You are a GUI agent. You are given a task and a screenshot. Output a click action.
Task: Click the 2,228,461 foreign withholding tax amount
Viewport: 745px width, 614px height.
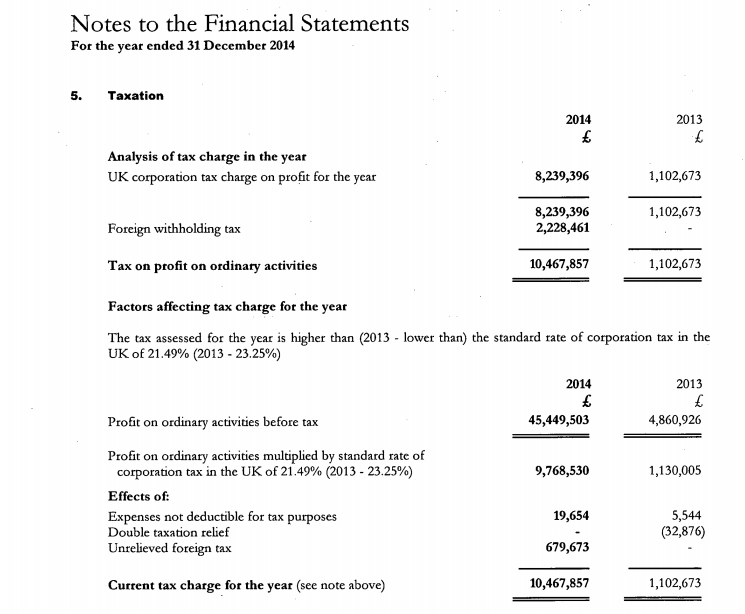pyautogui.click(x=562, y=228)
